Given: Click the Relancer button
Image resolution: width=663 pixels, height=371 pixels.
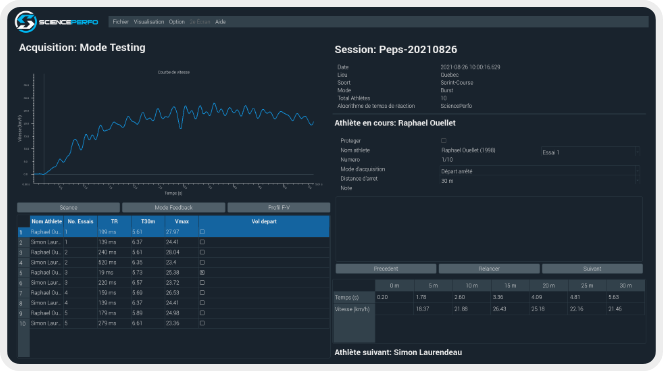Looking at the screenshot, I should click(489, 269).
